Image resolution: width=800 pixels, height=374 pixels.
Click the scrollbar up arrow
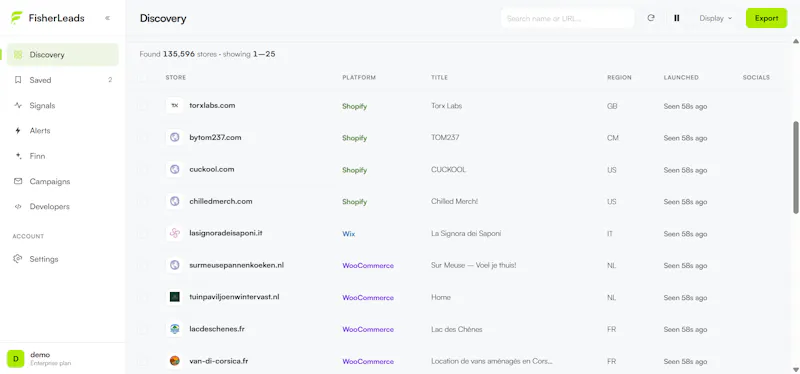tap(796, 41)
